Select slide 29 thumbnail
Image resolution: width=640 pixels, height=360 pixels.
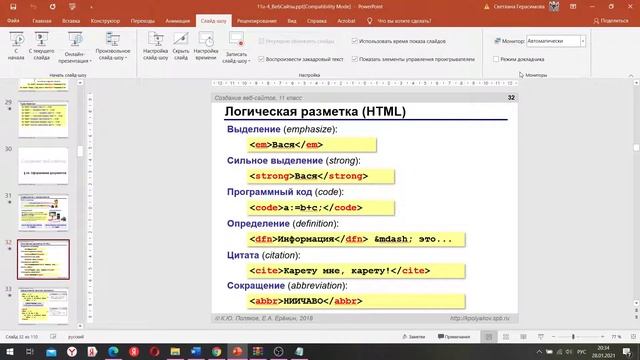pyautogui.click(x=43, y=119)
